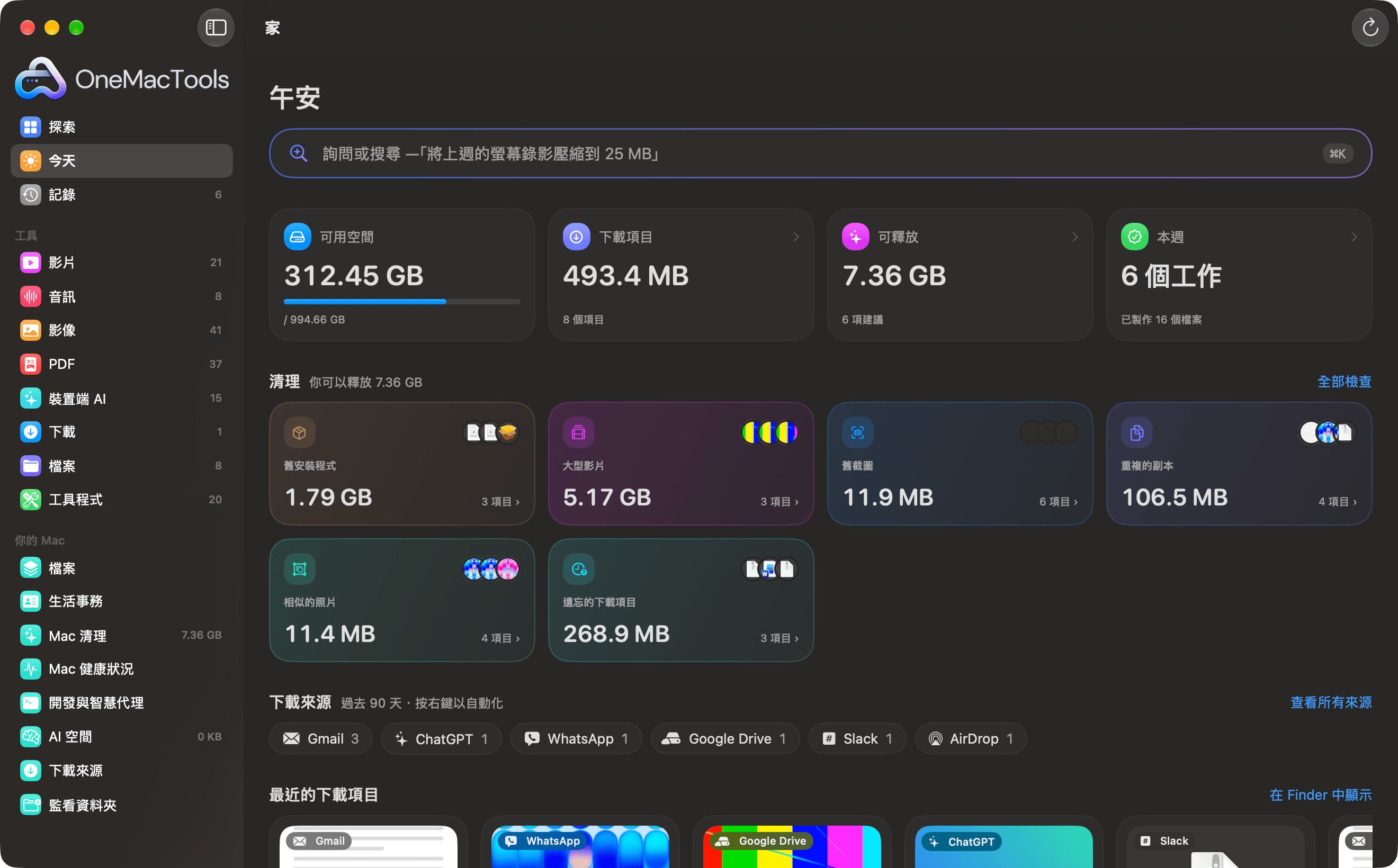Click 在 Finder 中顯示 link

(x=1321, y=795)
